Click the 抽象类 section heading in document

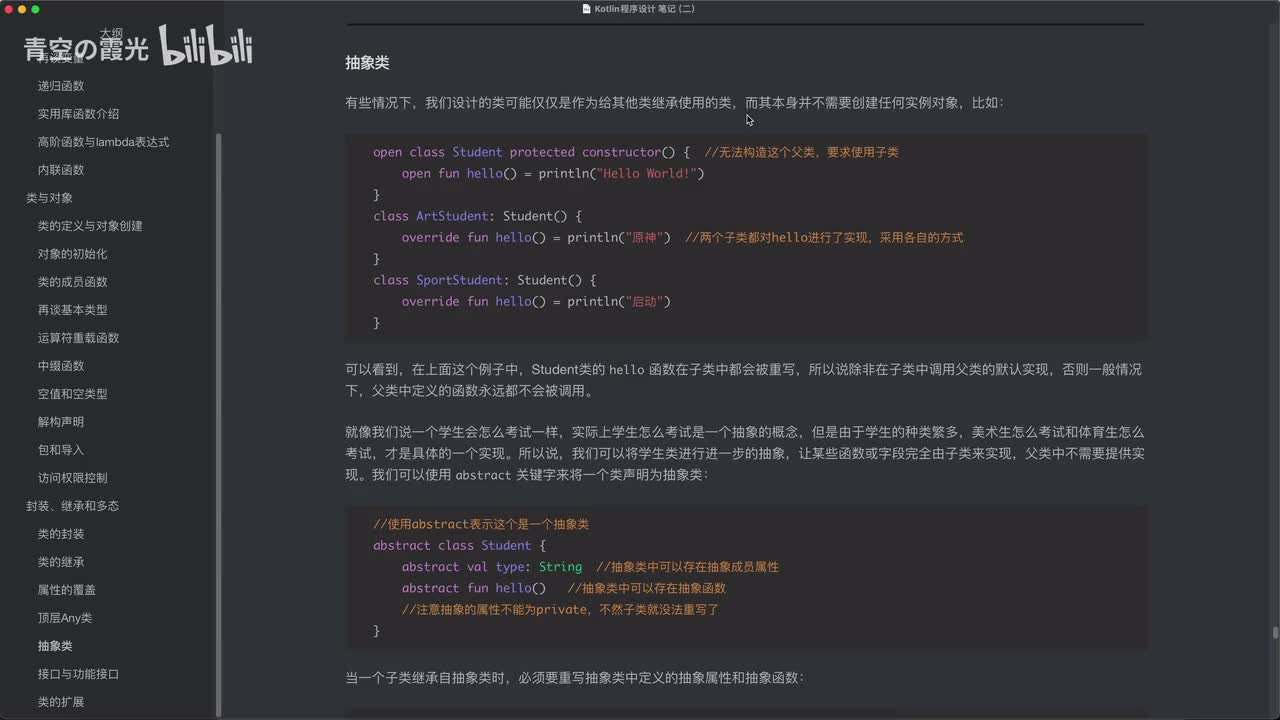tap(367, 63)
